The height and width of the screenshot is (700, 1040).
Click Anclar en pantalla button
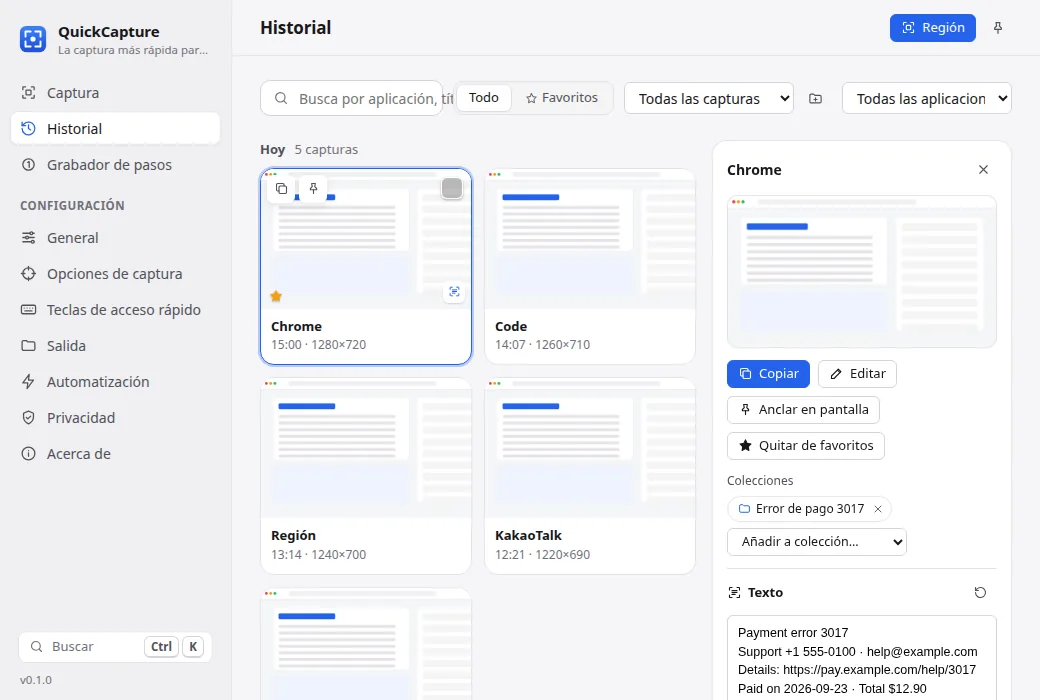(803, 409)
